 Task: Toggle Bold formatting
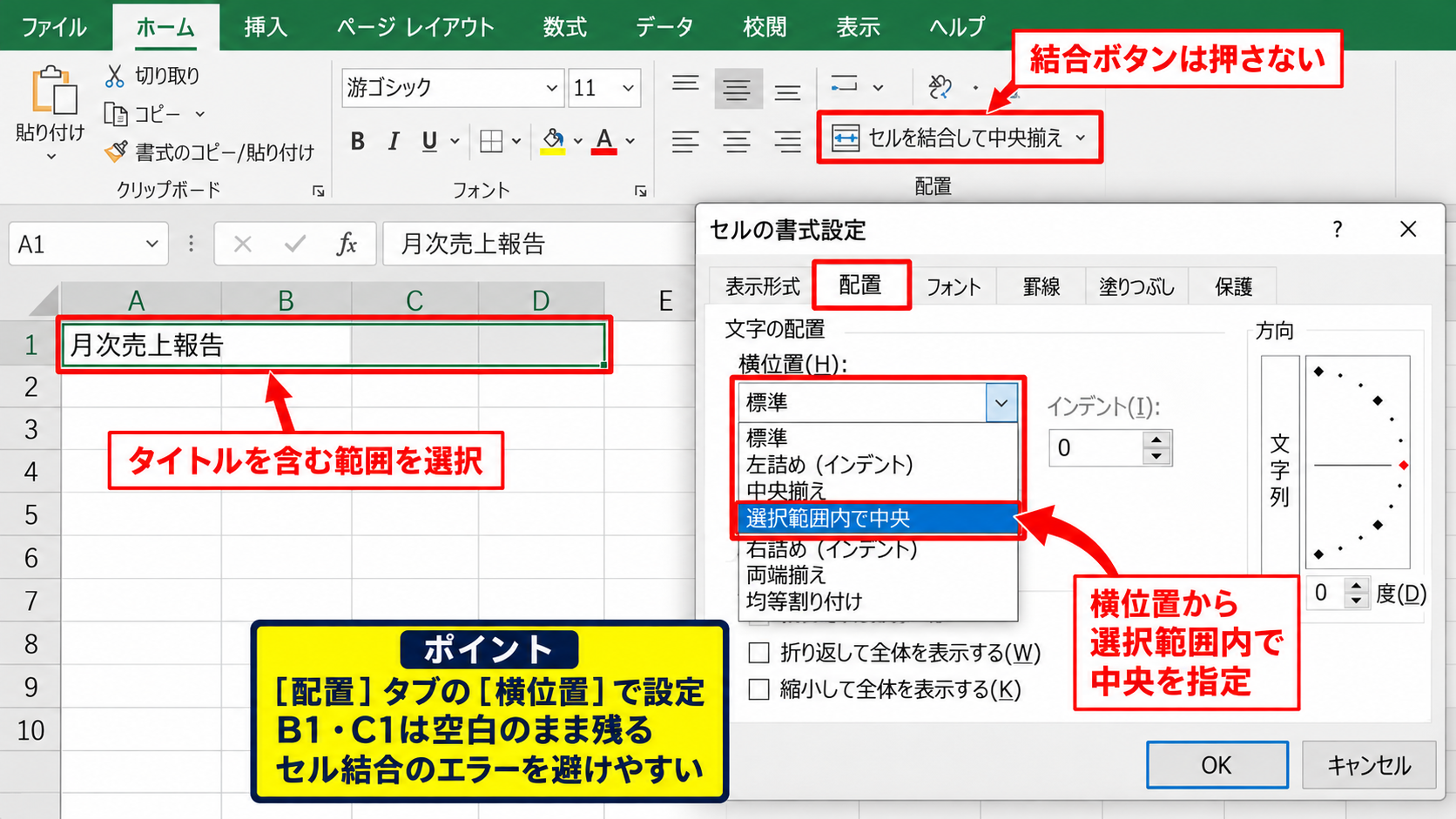click(x=357, y=141)
